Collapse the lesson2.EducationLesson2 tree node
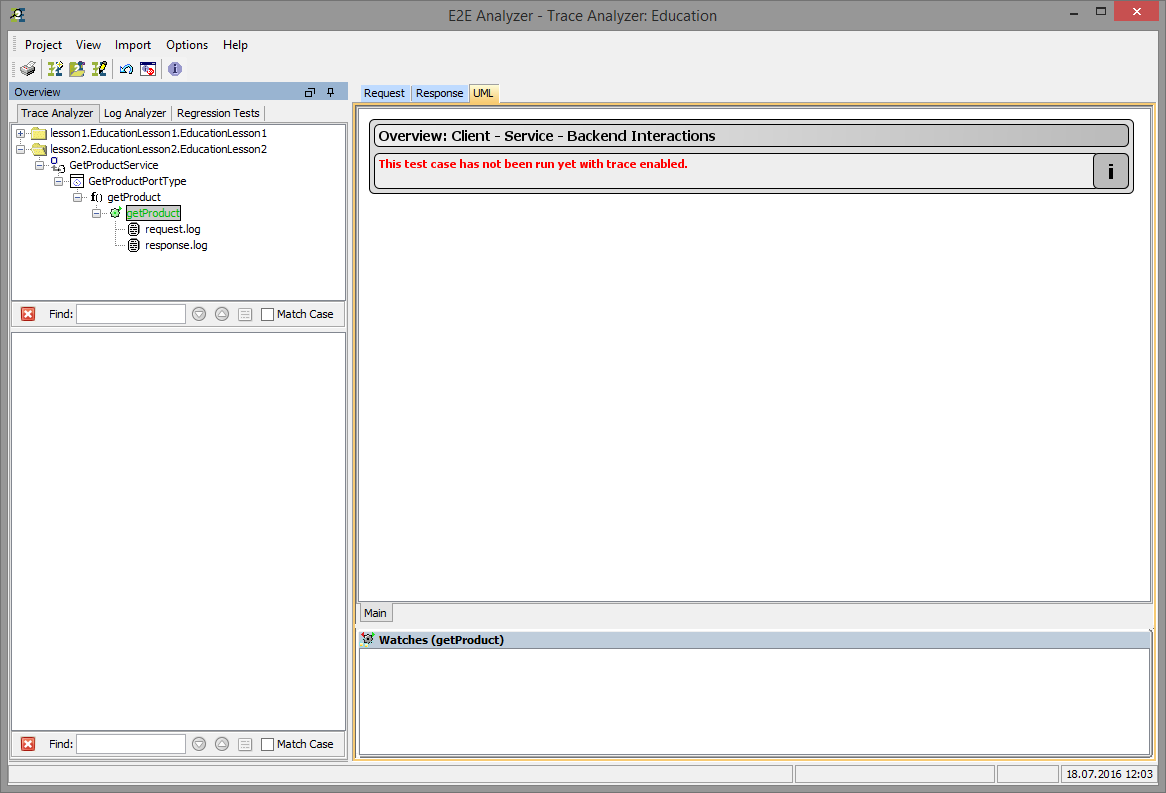 [21, 148]
